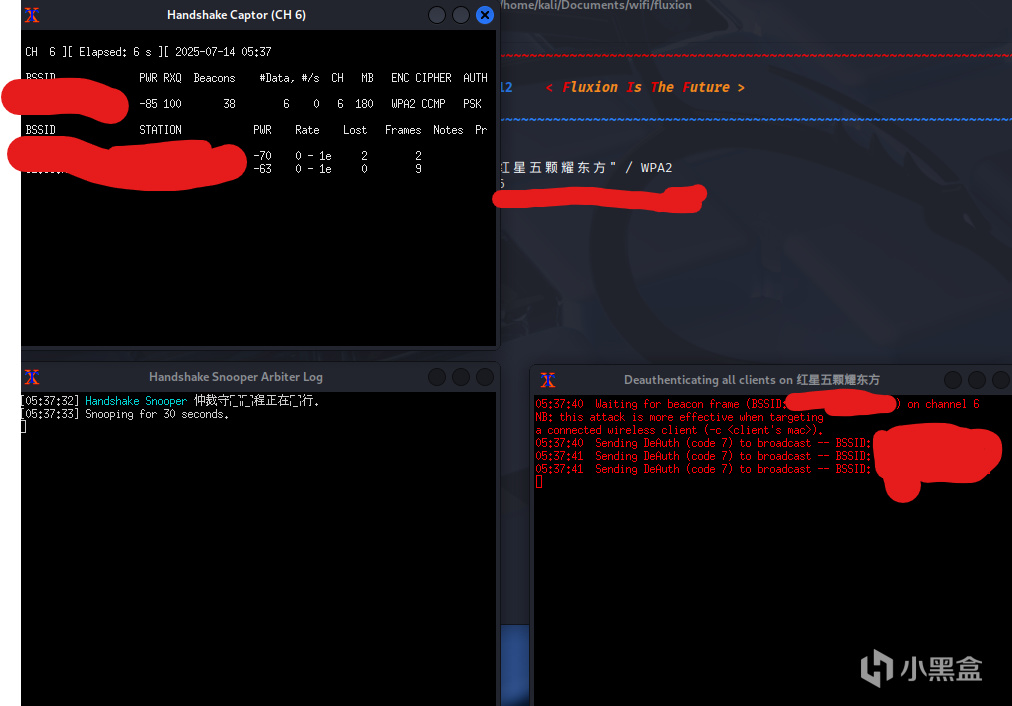Click 'Fluxion Is The Future' banner text
Viewport: 1012px width, 706px height.
point(645,87)
